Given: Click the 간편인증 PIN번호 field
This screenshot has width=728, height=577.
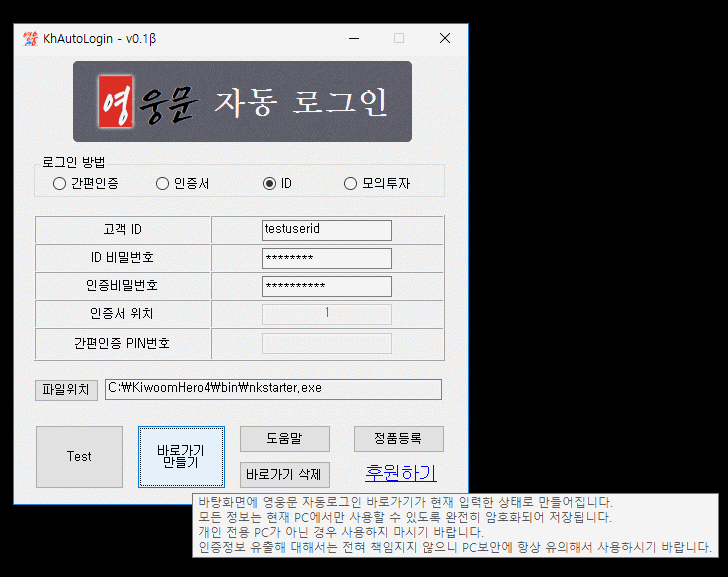Looking at the screenshot, I should click(326, 343).
